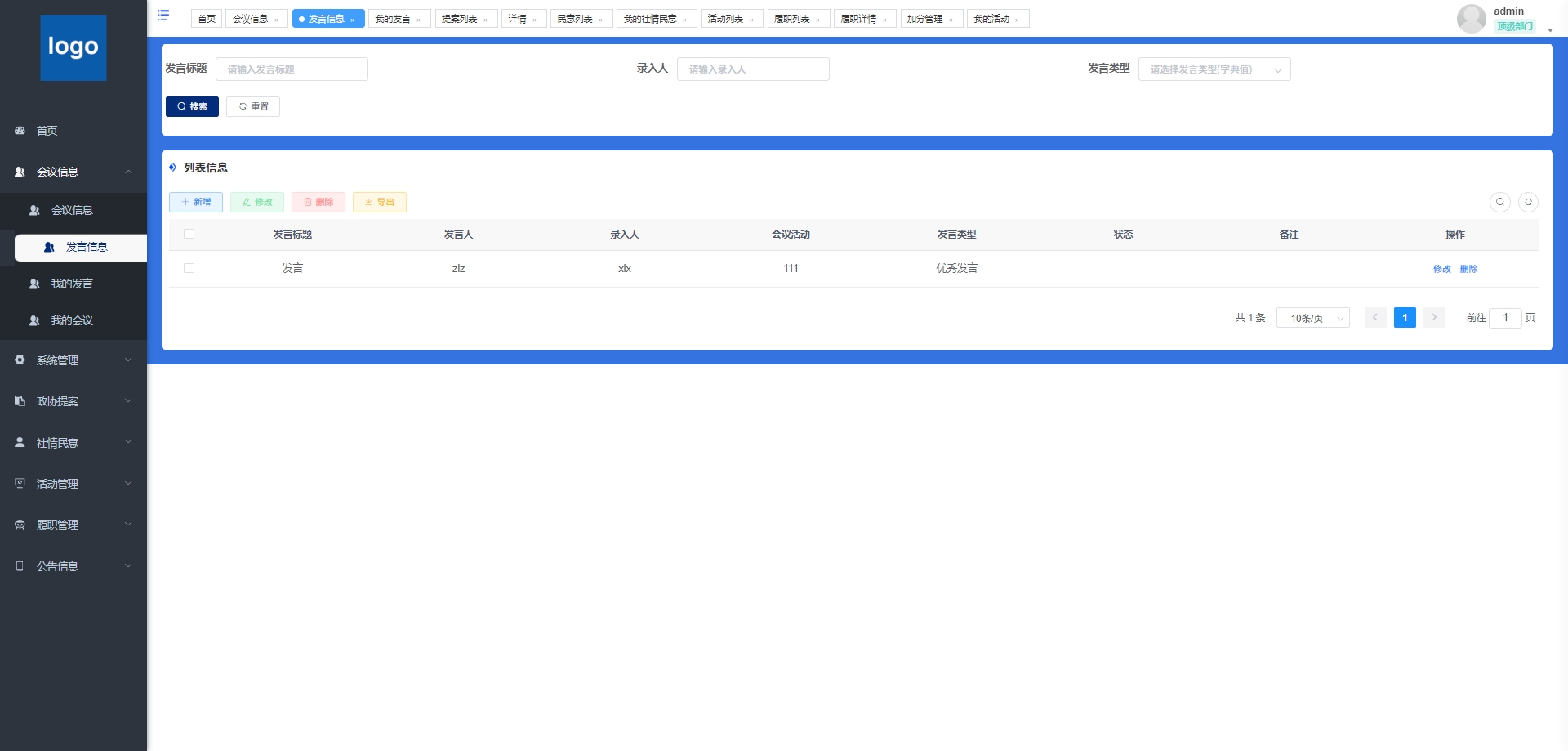
Task: Show or hide search via magnifier circle icon
Action: [x=1500, y=202]
